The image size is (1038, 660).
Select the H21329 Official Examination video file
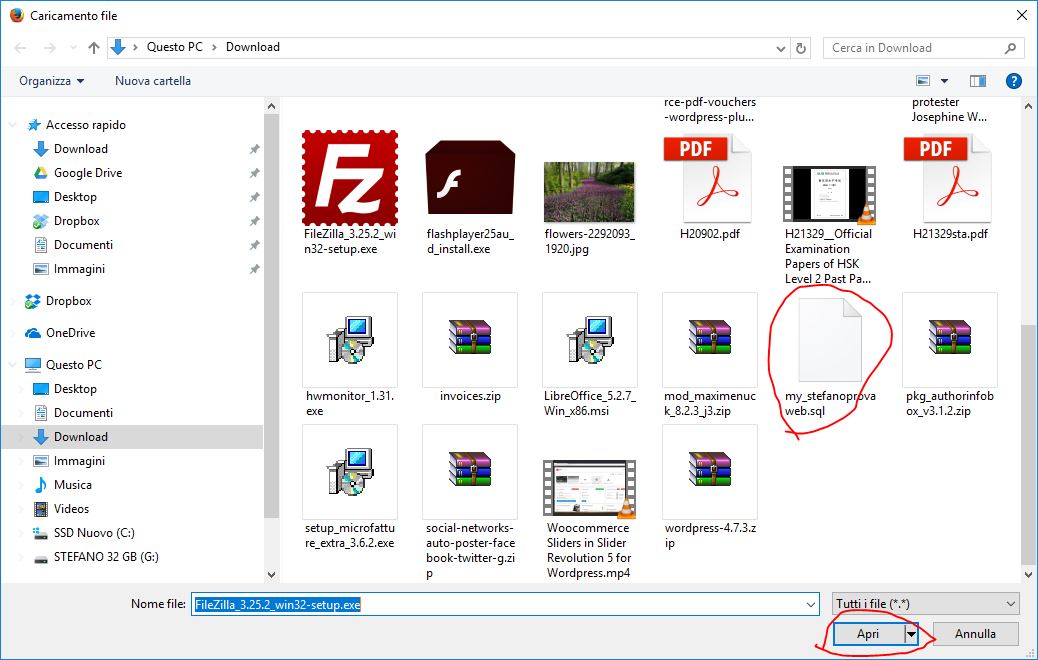click(829, 193)
